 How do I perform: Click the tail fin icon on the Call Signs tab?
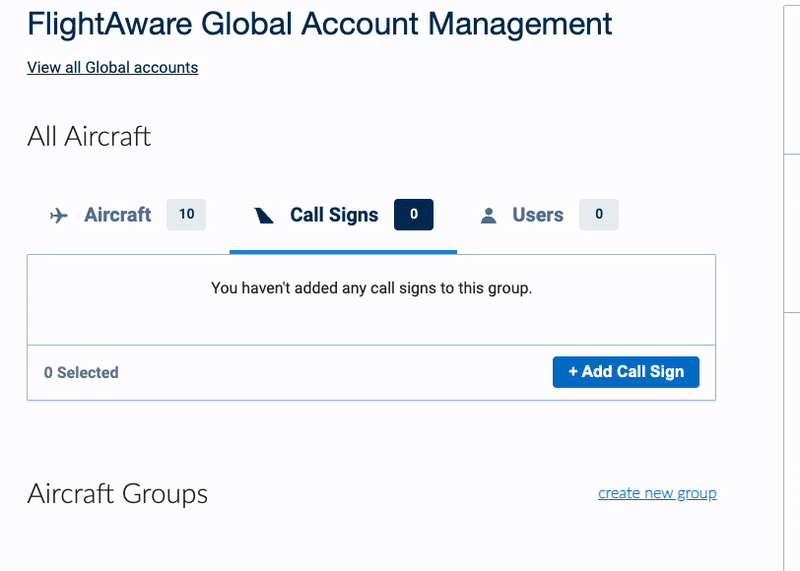point(264,216)
